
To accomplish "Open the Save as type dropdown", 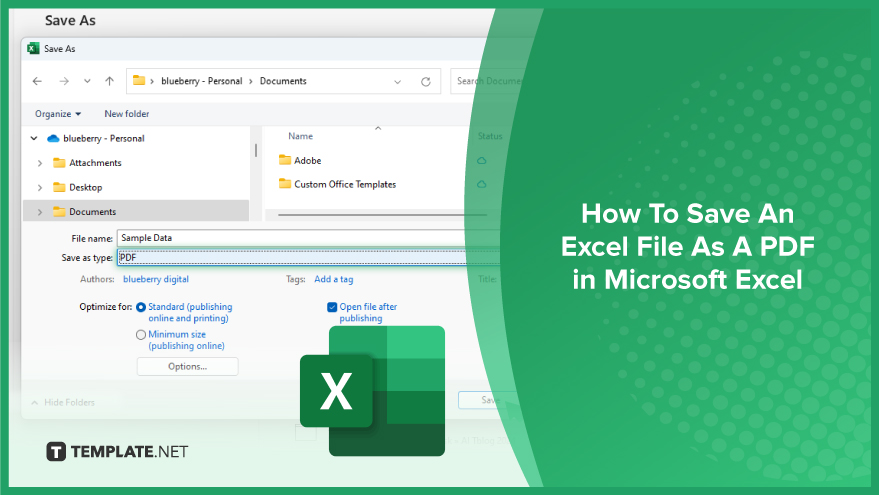I will (308, 258).
